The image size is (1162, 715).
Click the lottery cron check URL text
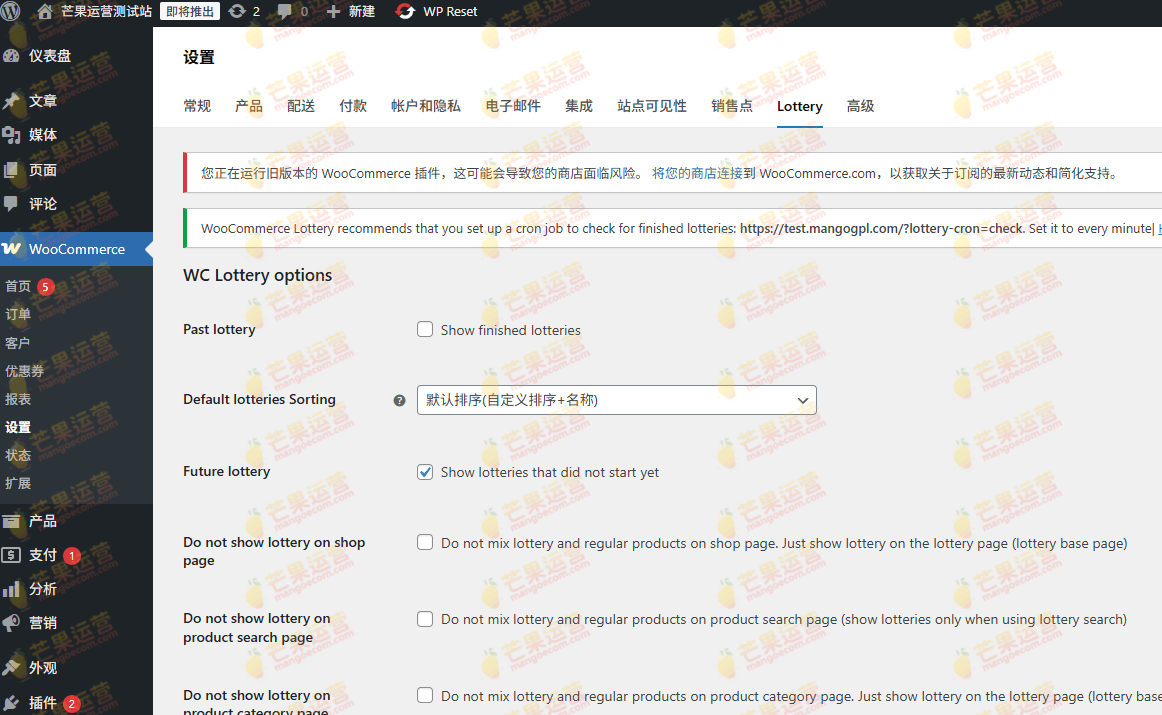coord(881,229)
